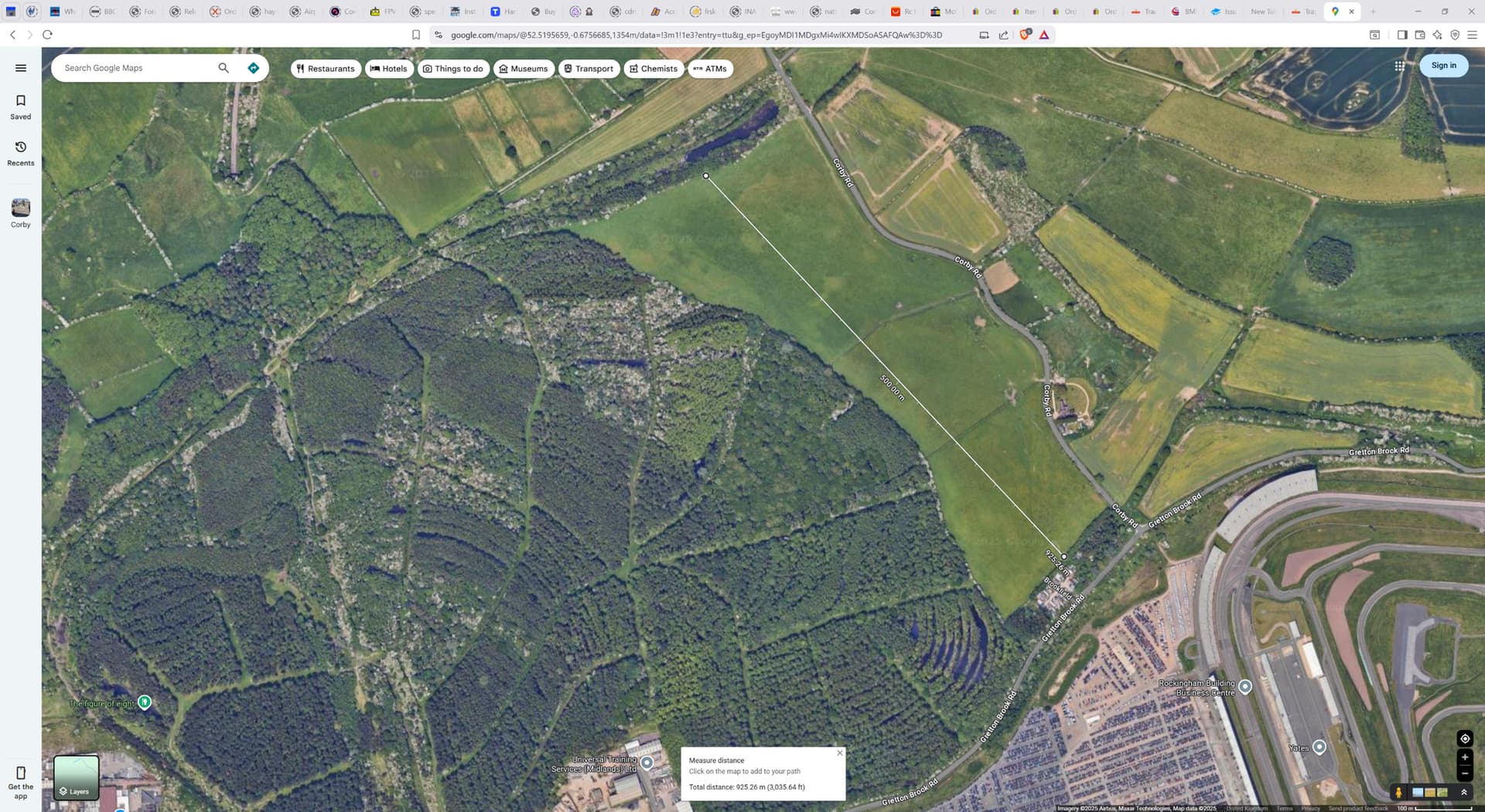Open the browser main menu
The height and width of the screenshot is (812, 1485).
point(1472,35)
